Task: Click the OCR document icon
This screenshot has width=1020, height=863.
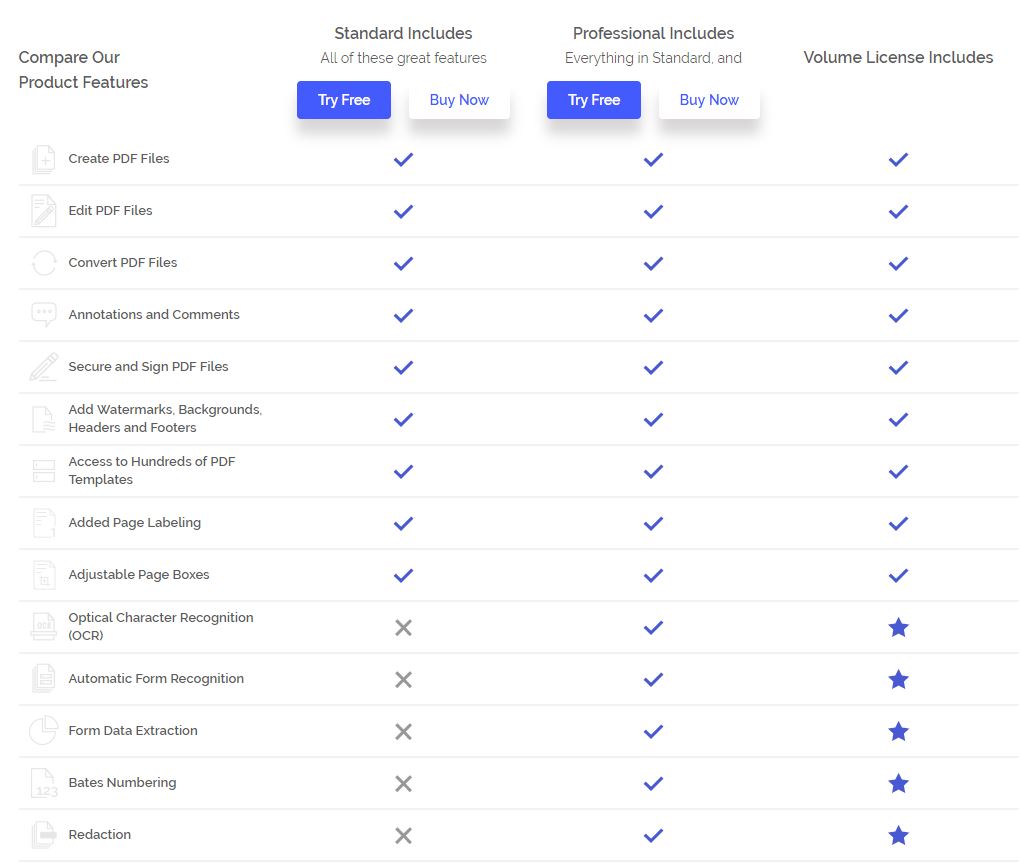Action: 43,627
